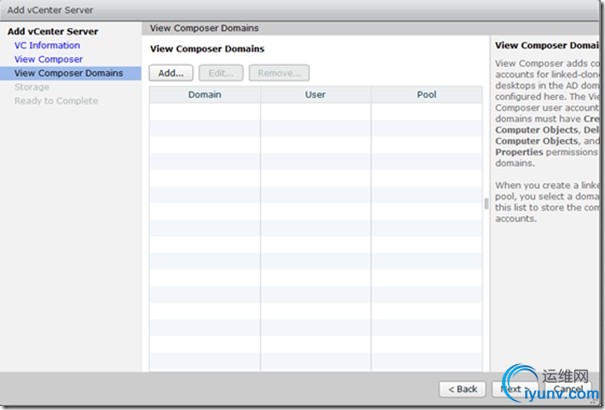Sort by the User column header

315,94
